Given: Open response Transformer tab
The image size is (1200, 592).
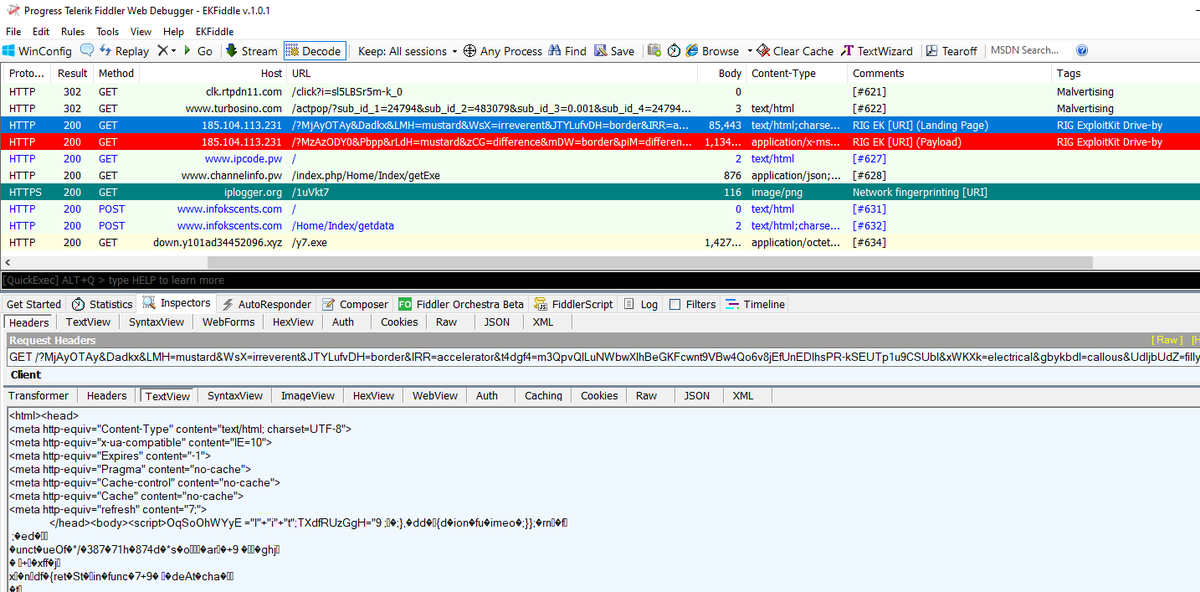Looking at the screenshot, I should point(39,396).
